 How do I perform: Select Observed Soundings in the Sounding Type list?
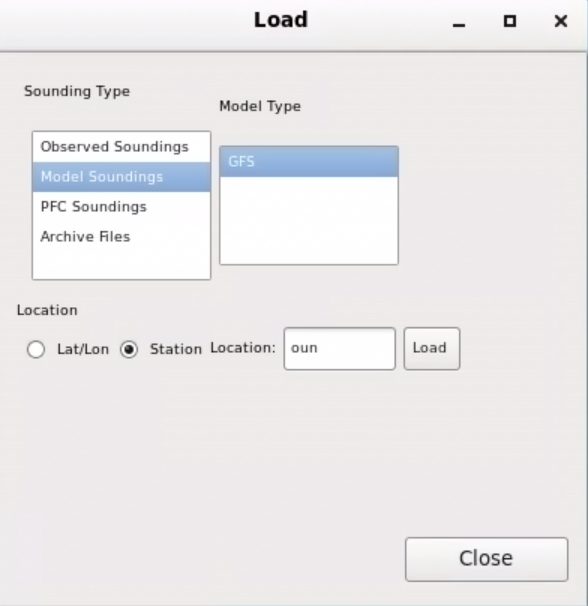click(x=121, y=147)
